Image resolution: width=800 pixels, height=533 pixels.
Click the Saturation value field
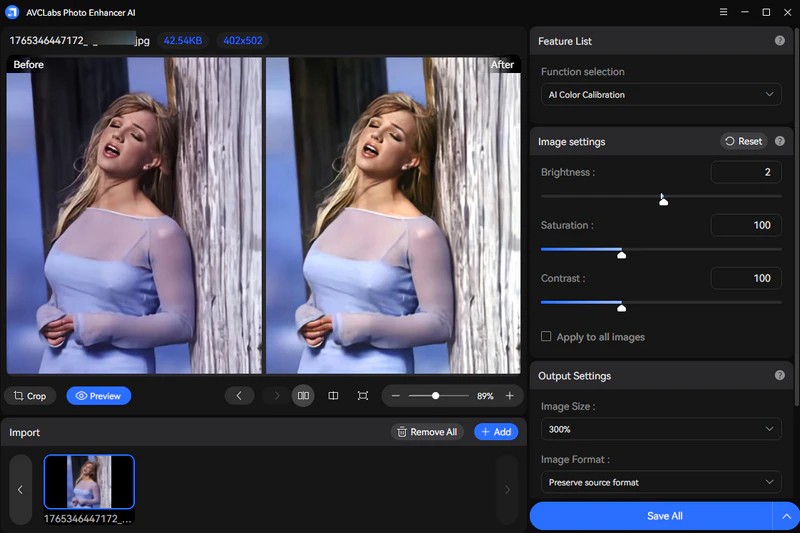[x=746, y=225]
